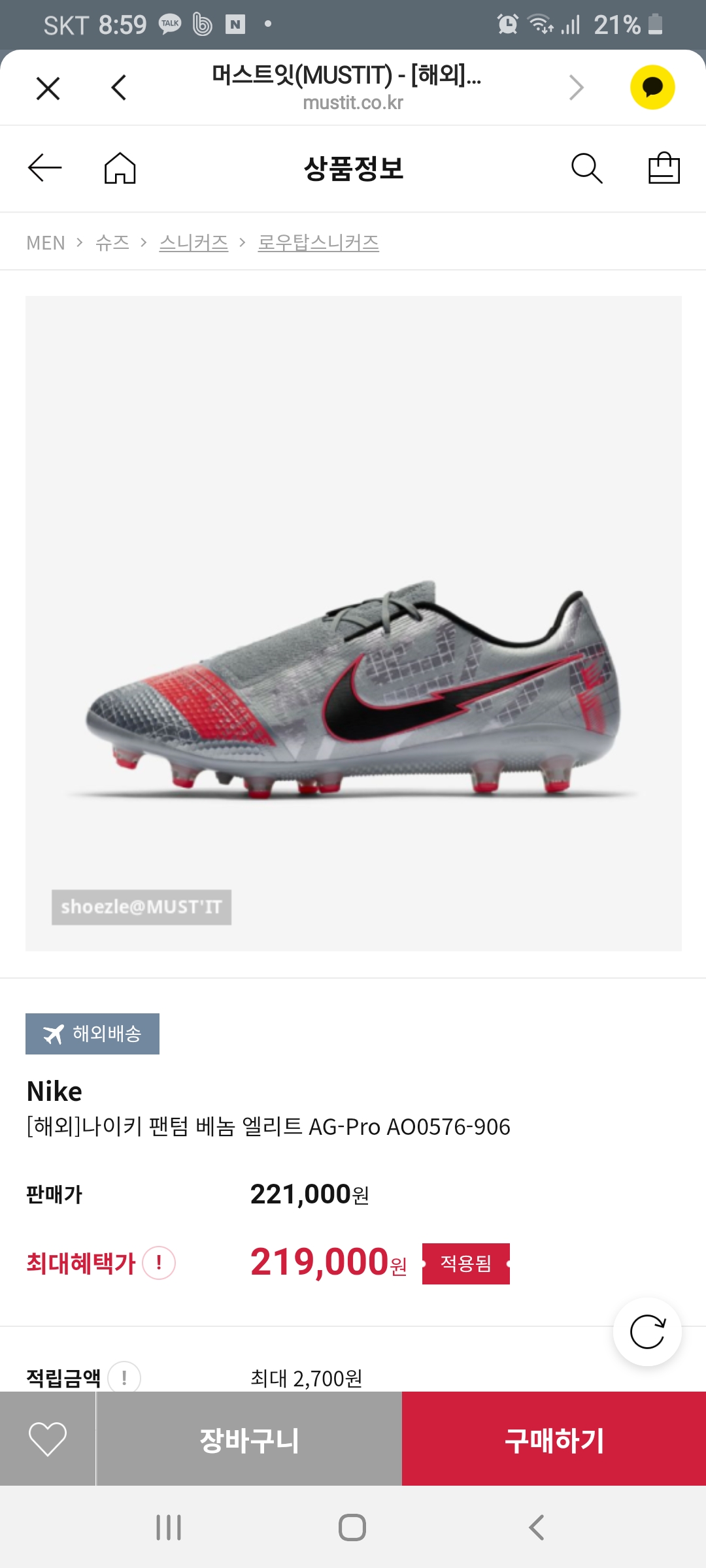The width and height of the screenshot is (706, 1568).
Task: Select 슈즈 breadcrumb link
Action: click(112, 242)
